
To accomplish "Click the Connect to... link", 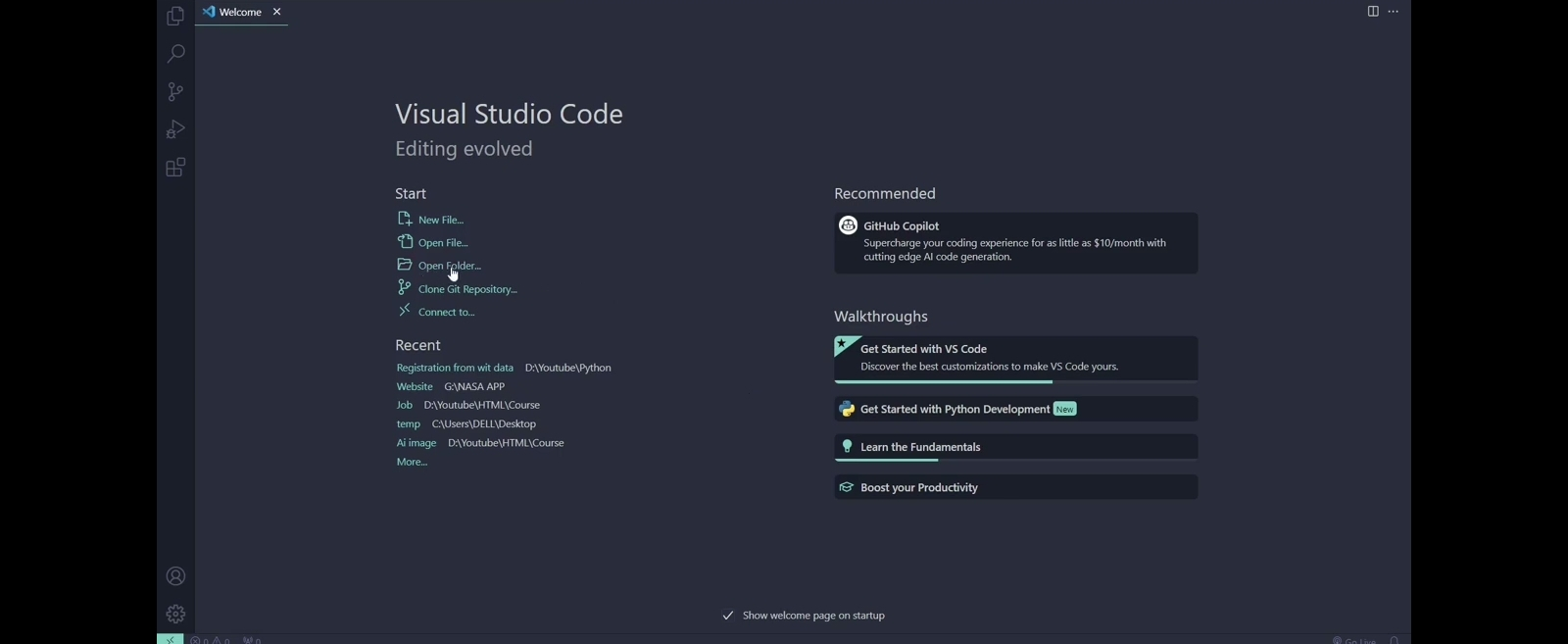I will pyautogui.click(x=447, y=313).
